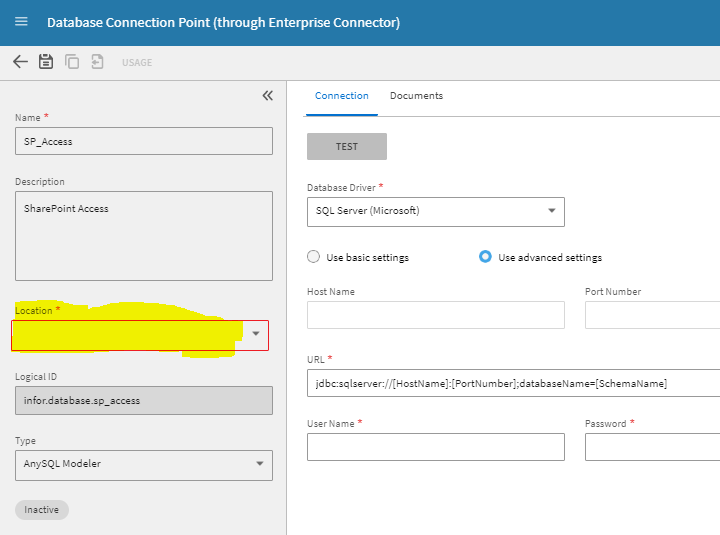The width and height of the screenshot is (720, 535).
Task: Click the Description text area
Action: tap(144, 236)
